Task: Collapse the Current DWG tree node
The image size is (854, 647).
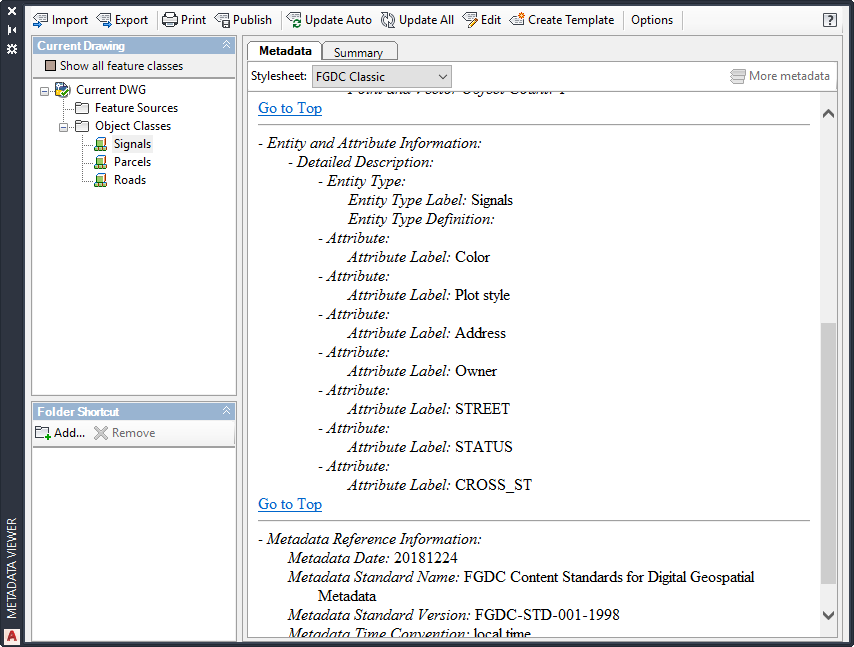Action: (x=45, y=91)
